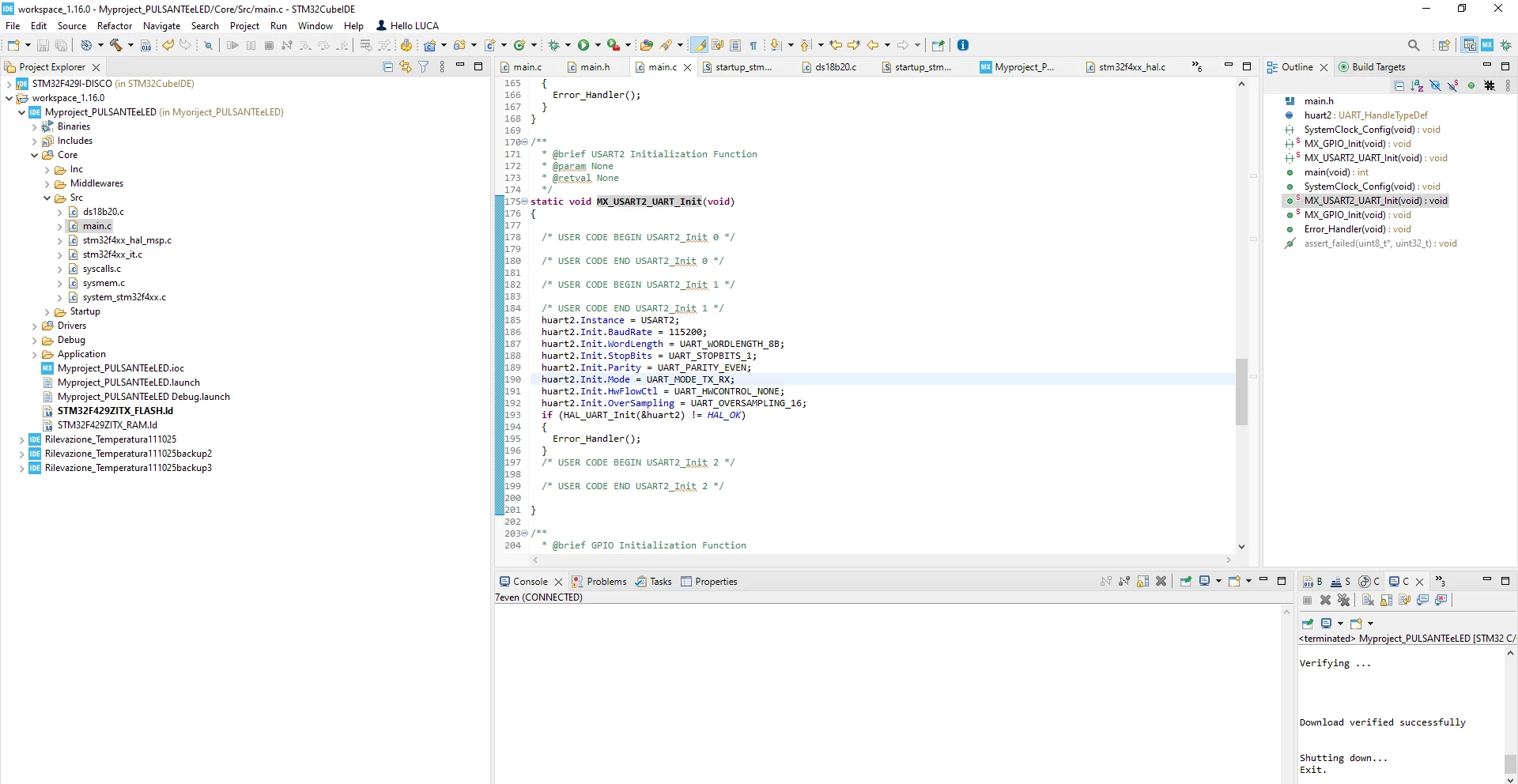Toggle Mark Occurrences highlighter button

click(699, 45)
